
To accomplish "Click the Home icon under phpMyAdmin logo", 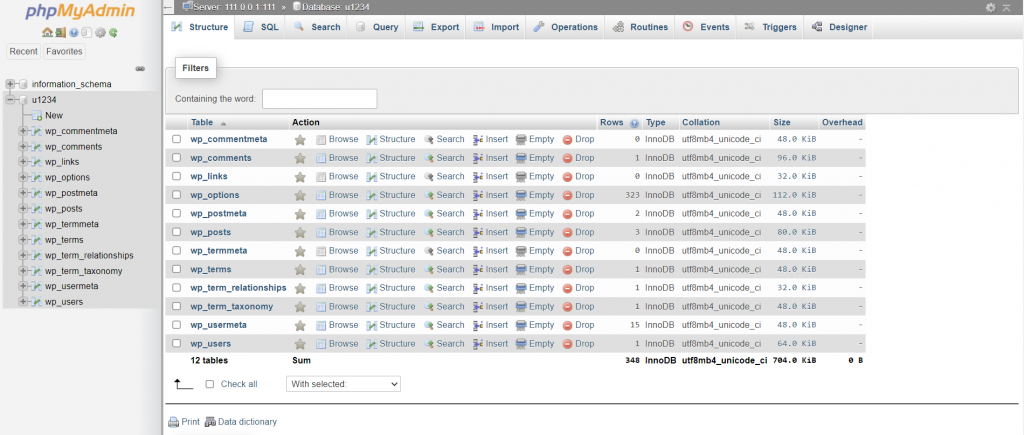I will coord(47,33).
